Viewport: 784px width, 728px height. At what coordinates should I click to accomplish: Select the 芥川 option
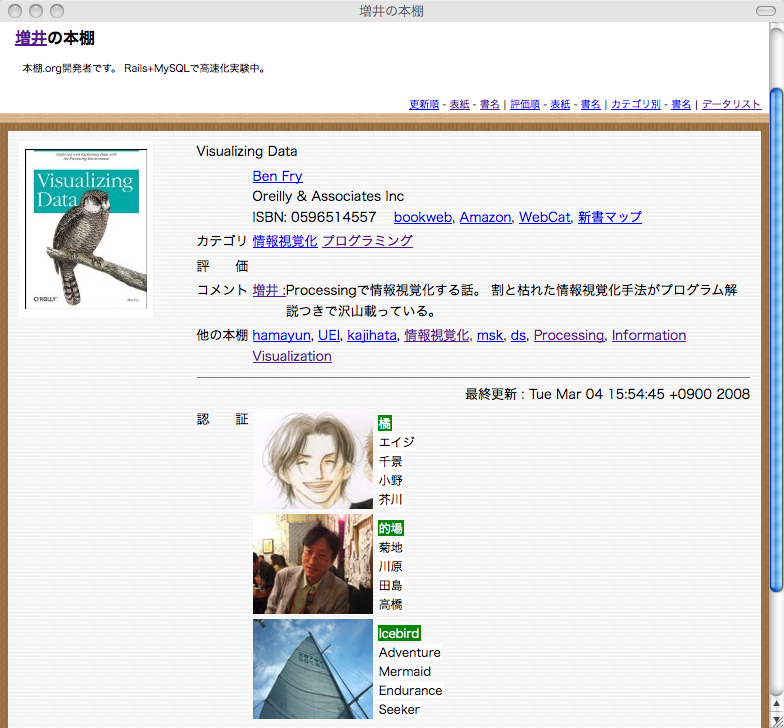pos(390,499)
